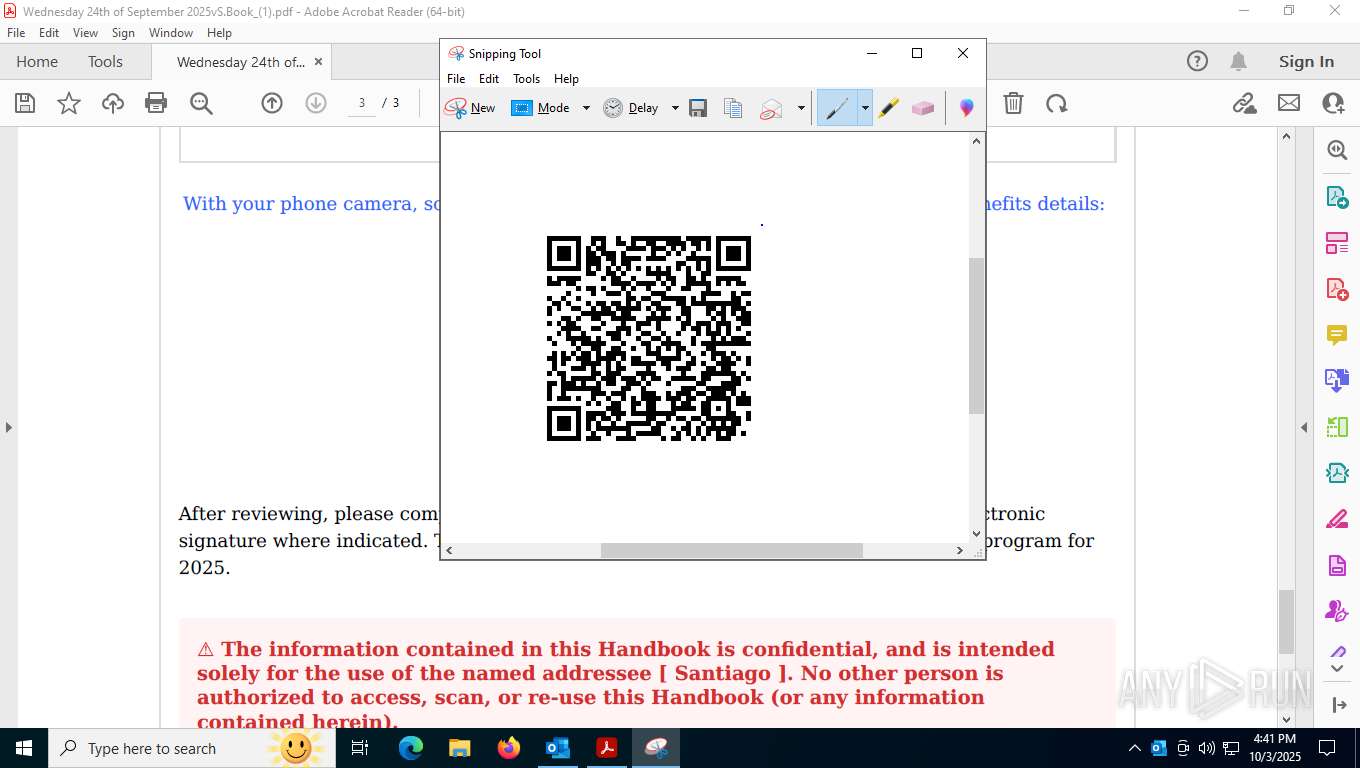Viewport: 1360px width, 768px height.
Task: Expand the left navigation pane arrow
Action: pyautogui.click(x=8, y=427)
